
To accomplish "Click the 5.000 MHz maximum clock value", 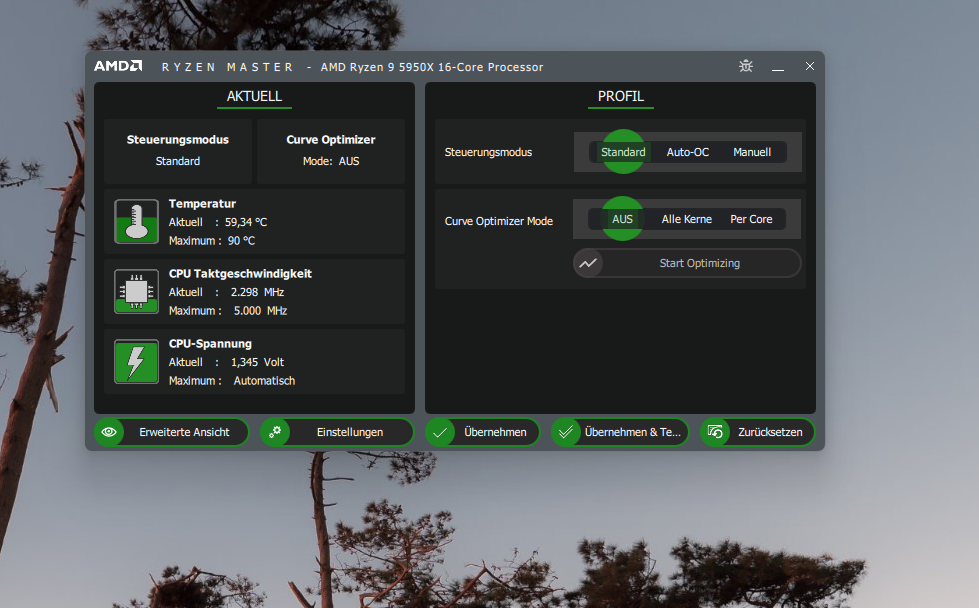I will tap(260, 311).
